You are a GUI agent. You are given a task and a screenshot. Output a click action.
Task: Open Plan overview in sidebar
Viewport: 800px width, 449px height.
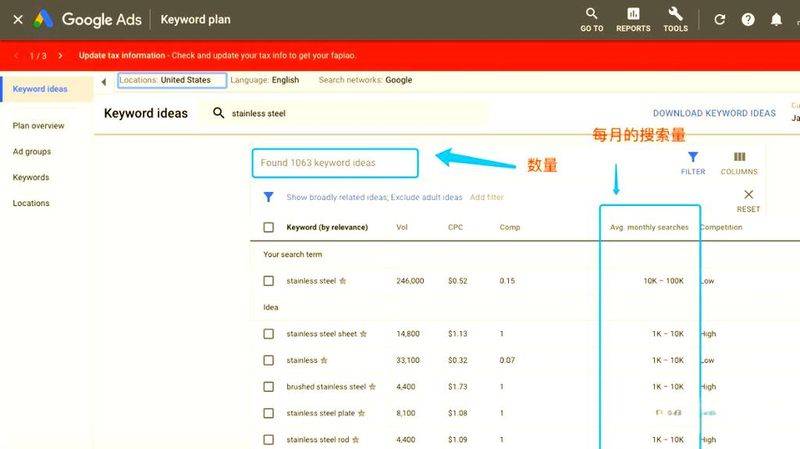(38, 126)
